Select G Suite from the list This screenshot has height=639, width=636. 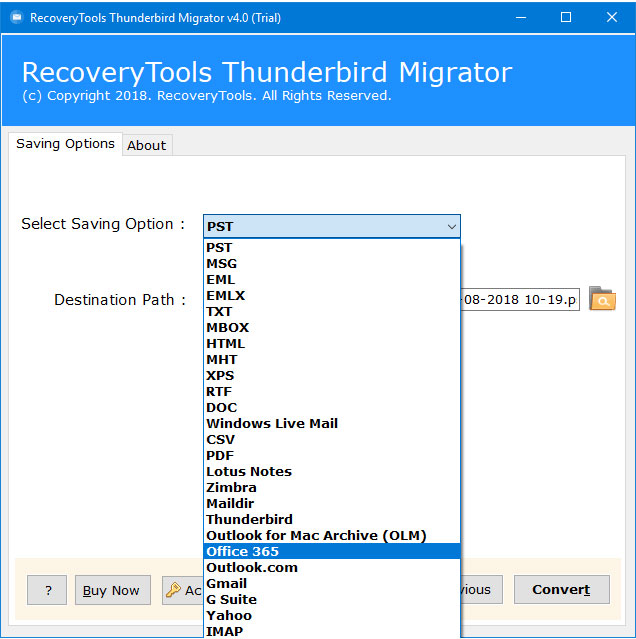(332, 599)
